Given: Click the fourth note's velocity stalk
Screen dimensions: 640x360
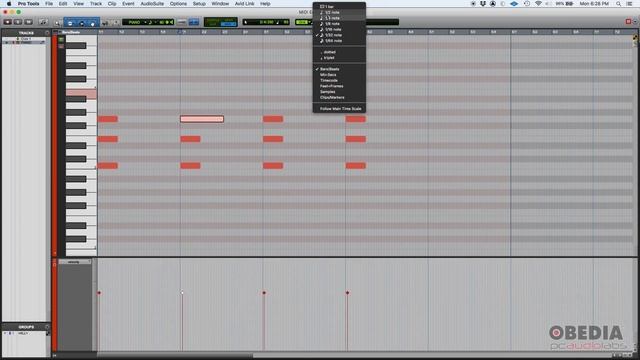Looking at the screenshot, I should point(347,321).
